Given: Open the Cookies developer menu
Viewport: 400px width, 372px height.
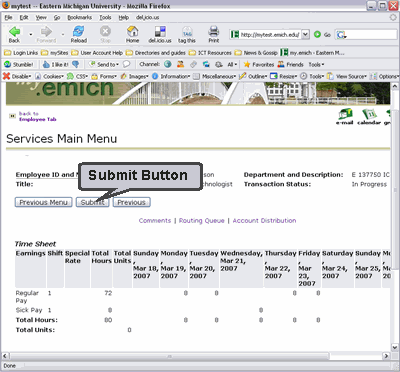Looking at the screenshot, I should point(49,76).
